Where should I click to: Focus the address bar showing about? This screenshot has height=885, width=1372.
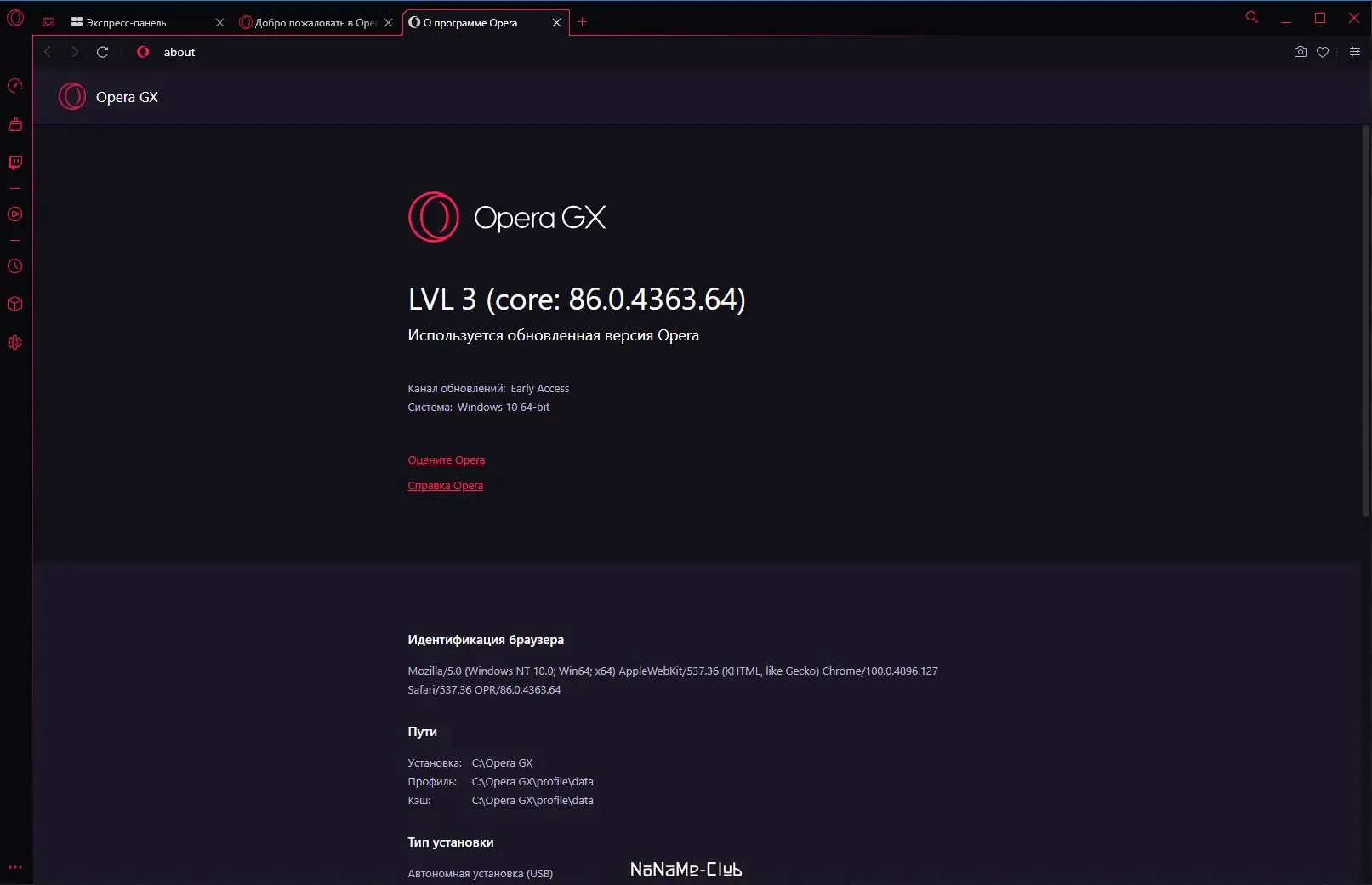(x=714, y=52)
